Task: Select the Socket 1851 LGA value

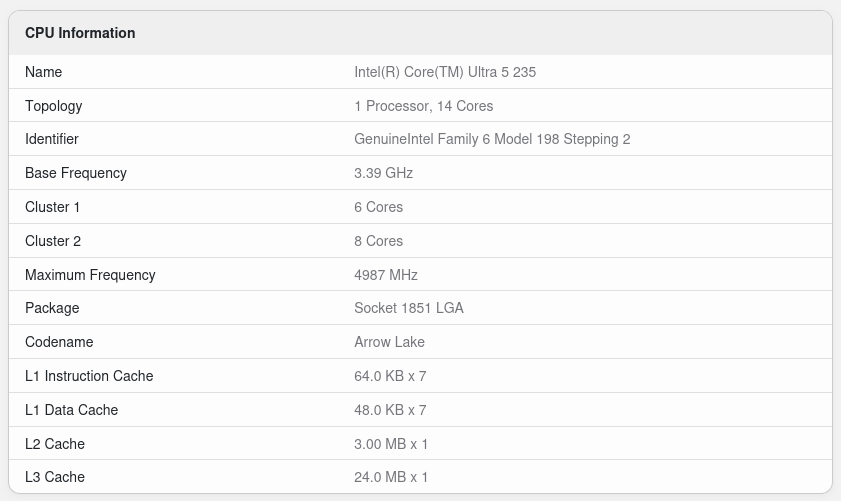Action: 409,308
